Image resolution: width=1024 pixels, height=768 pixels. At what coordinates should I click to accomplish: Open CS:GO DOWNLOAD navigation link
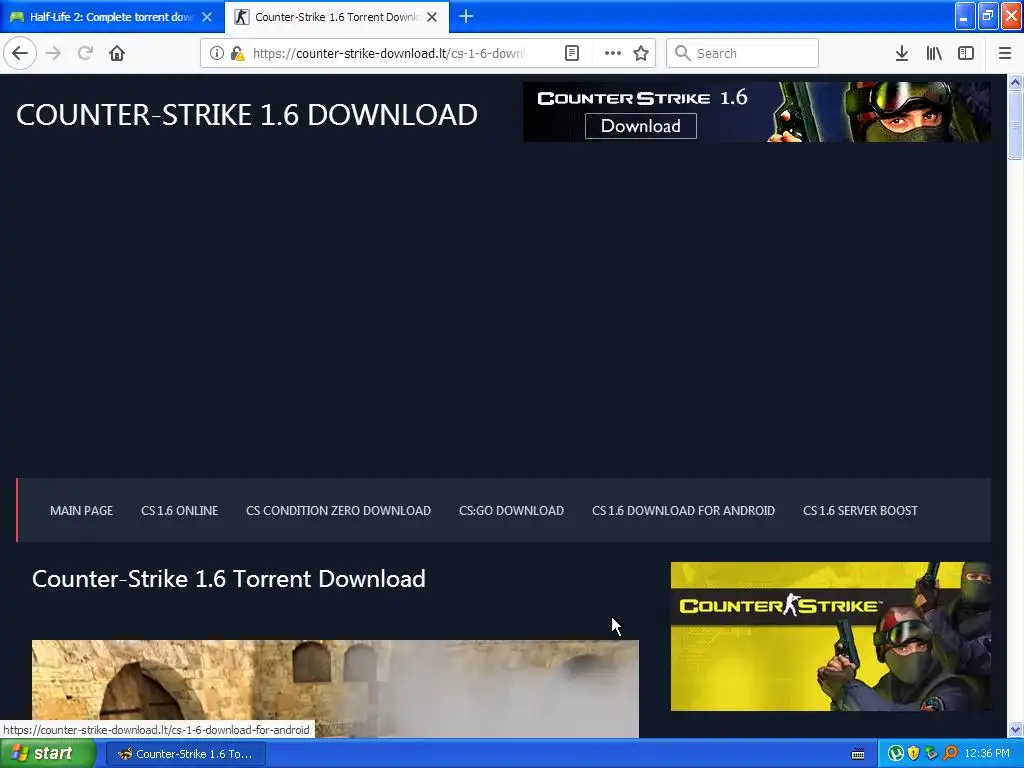511,511
